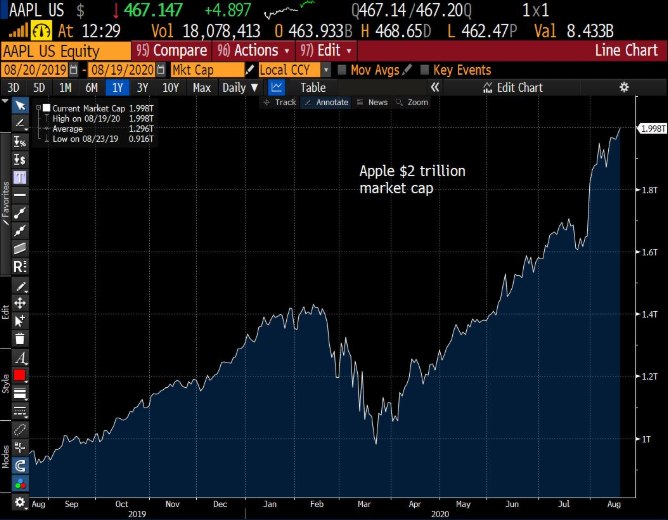Open the red annotation color swatch
Image resolution: width=668 pixels, height=520 pixels.
[x=20, y=375]
